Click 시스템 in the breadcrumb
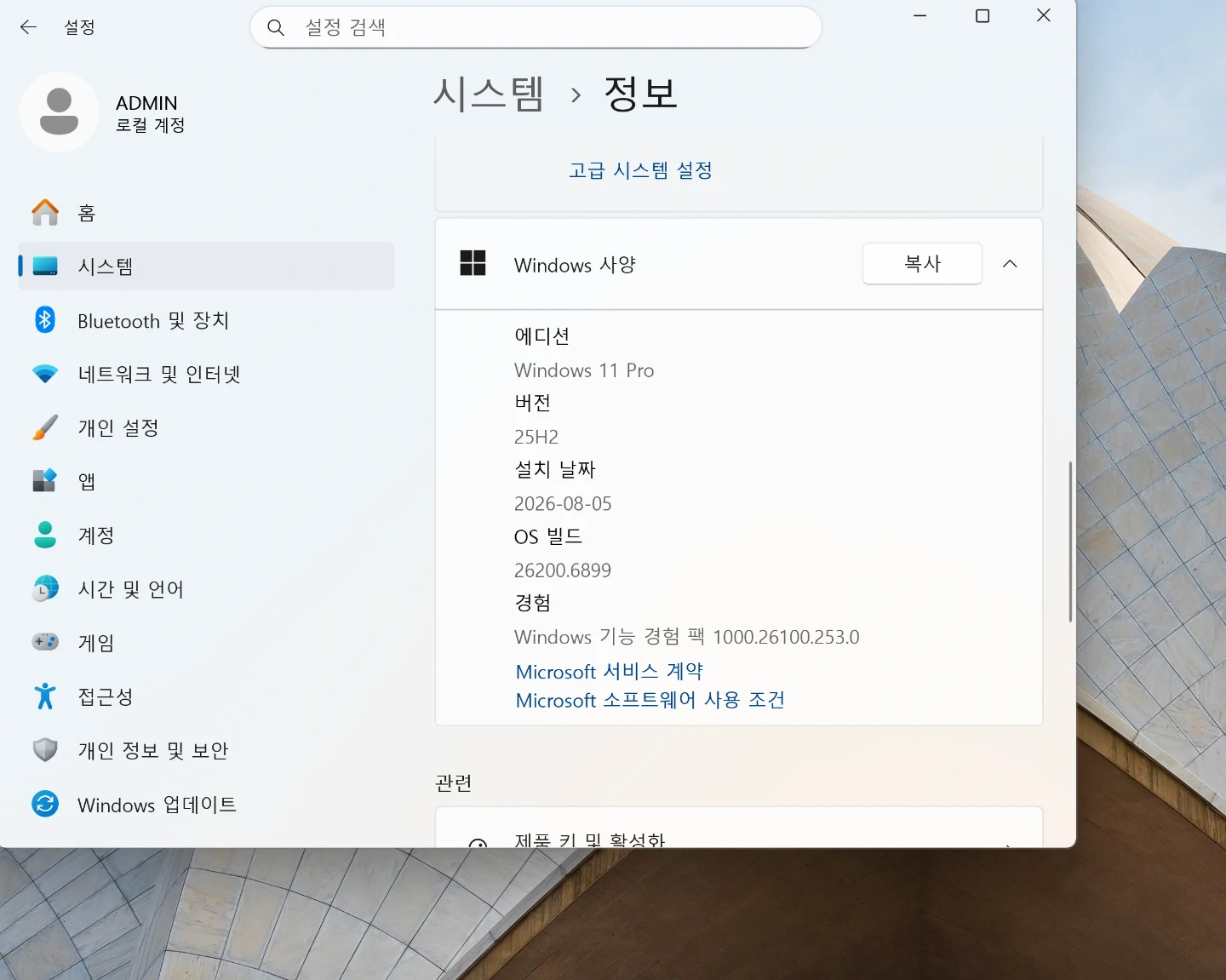This screenshot has height=980, width=1226. click(489, 94)
